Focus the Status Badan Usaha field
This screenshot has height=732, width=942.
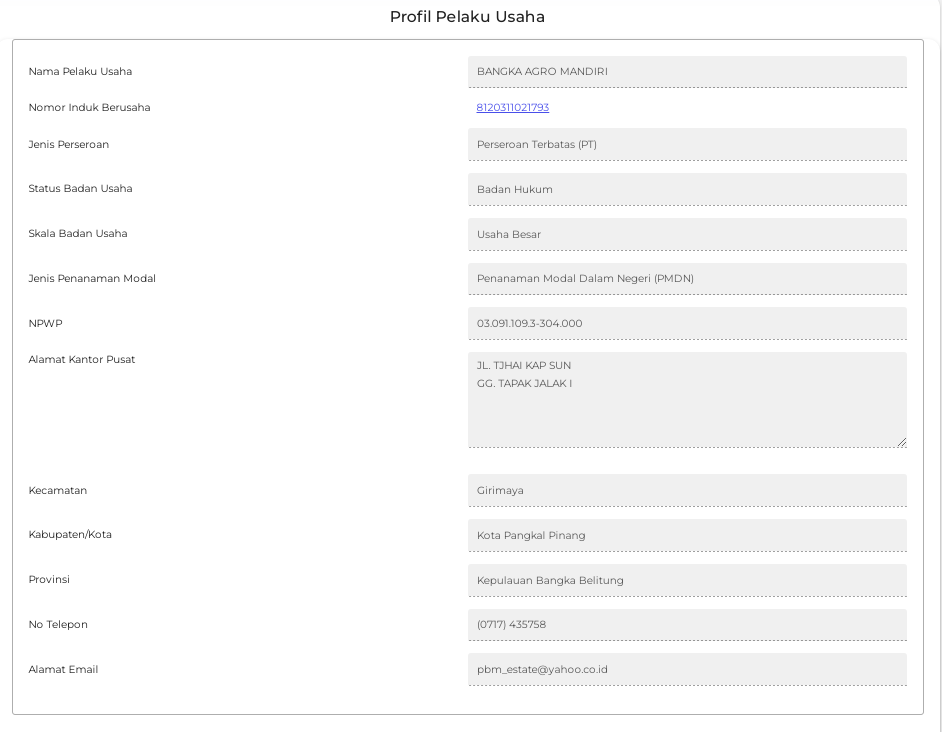687,189
